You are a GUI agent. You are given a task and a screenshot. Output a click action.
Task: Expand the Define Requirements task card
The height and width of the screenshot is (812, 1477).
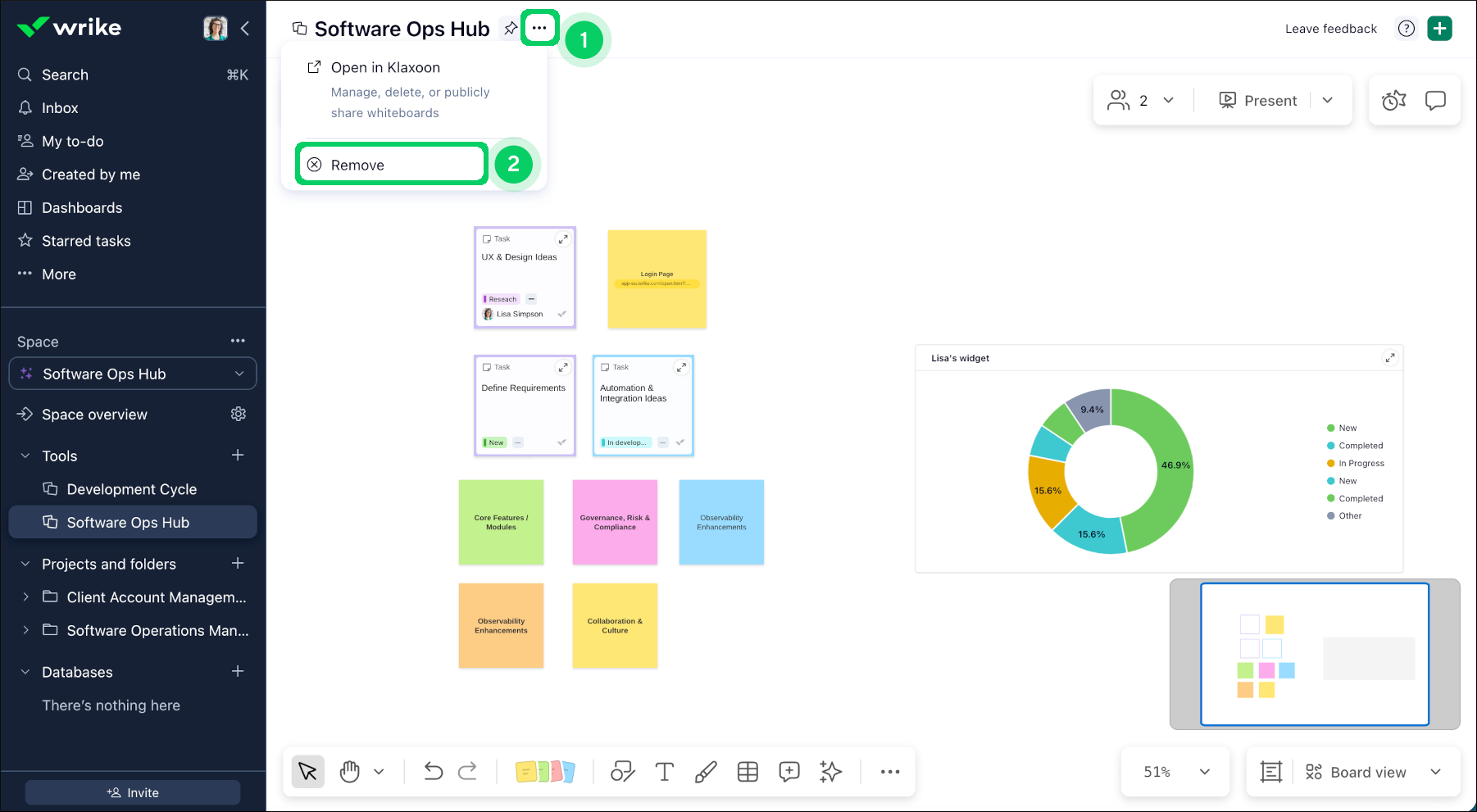click(563, 367)
